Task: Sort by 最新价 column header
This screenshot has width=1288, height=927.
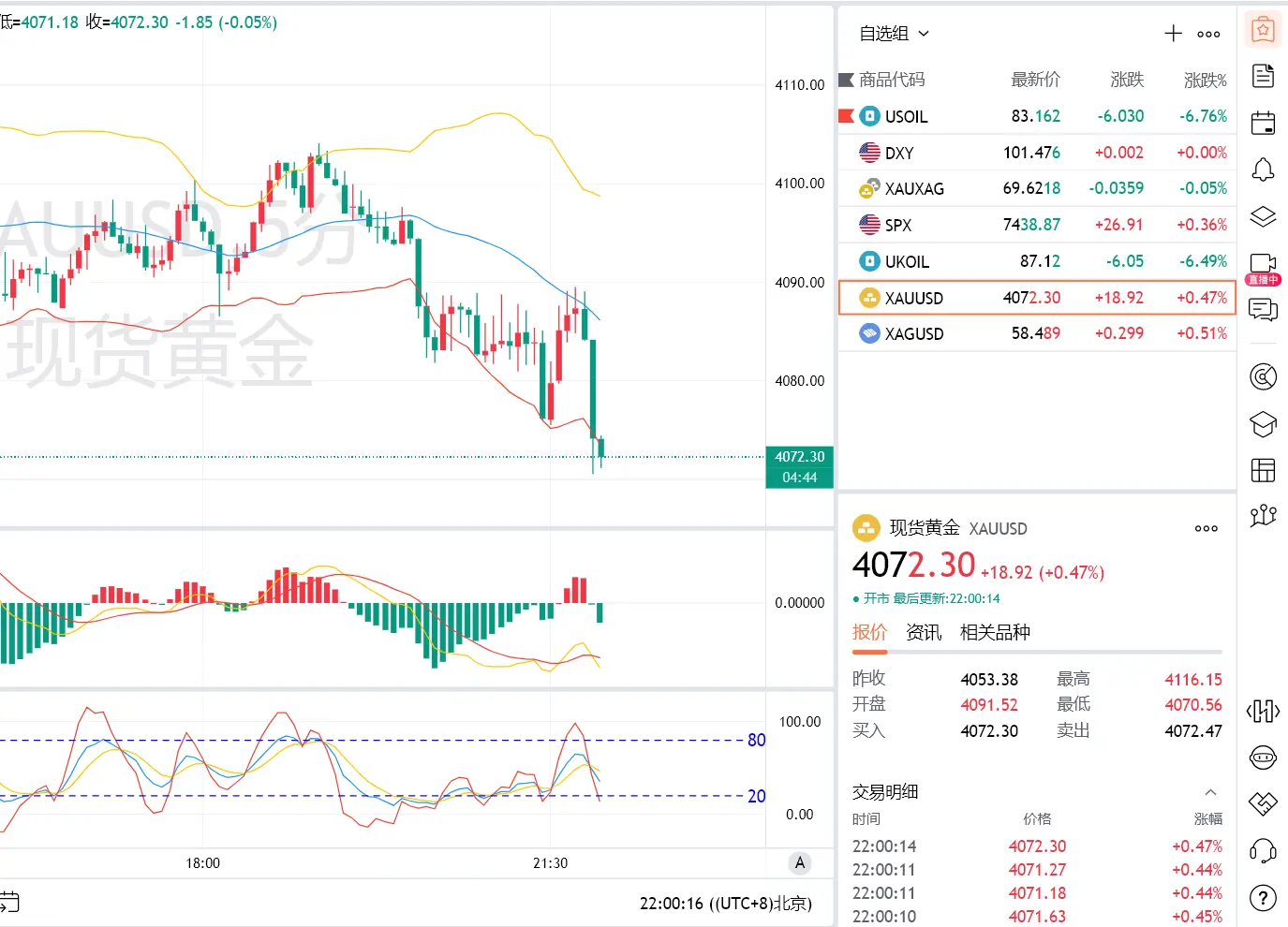Action: [x=1035, y=81]
